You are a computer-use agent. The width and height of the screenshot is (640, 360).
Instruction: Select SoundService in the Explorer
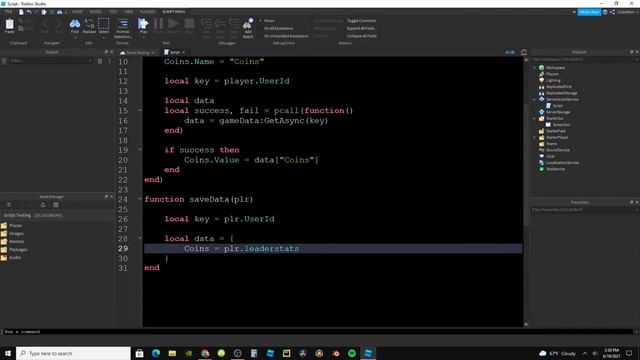tap(558, 150)
